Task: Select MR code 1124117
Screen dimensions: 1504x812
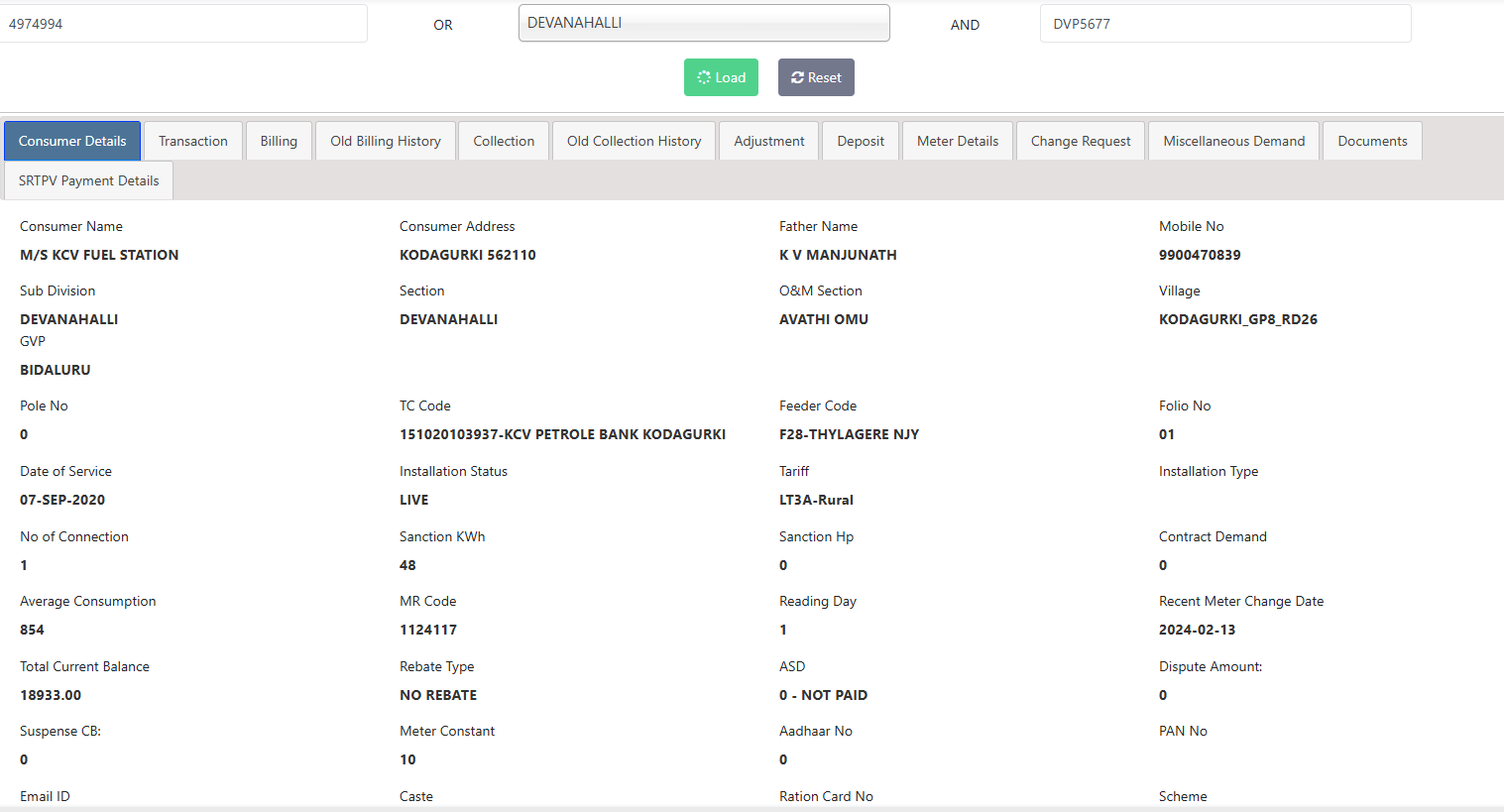Action: (x=428, y=630)
